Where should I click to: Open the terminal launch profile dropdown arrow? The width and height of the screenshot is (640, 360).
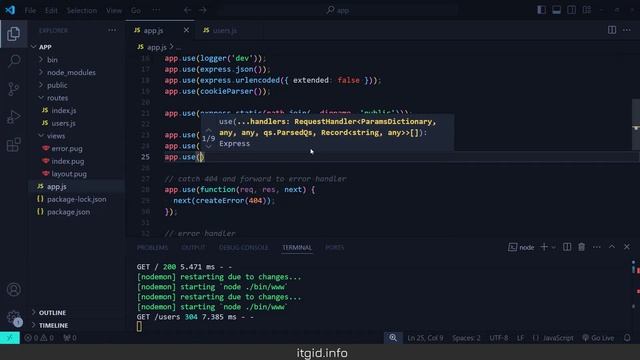point(553,247)
